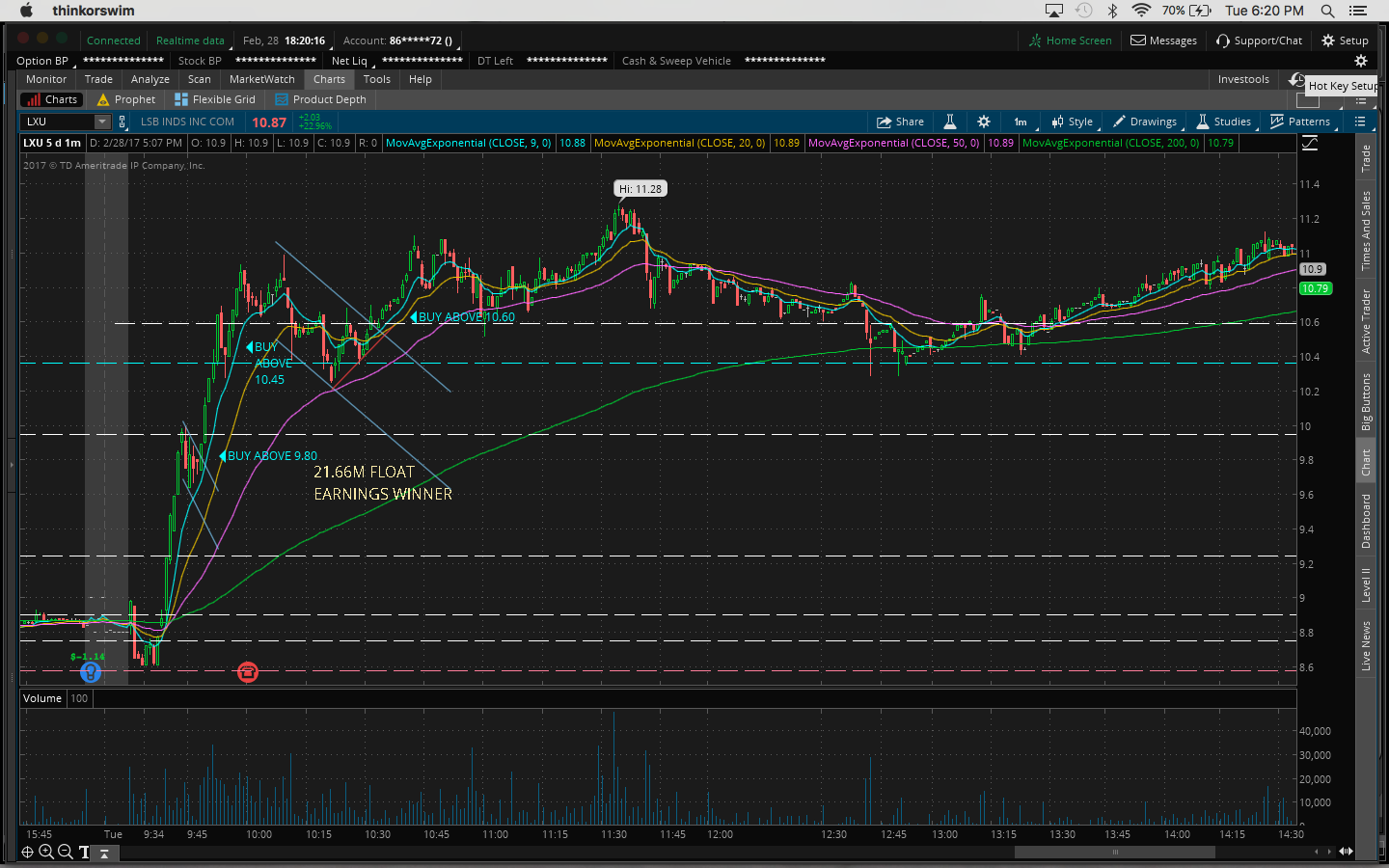This screenshot has width=1389, height=868.
Task: Select the MovAvgExponential (CLOSE, 200, 0) study label
Action: pyautogui.click(x=1111, y=143)
